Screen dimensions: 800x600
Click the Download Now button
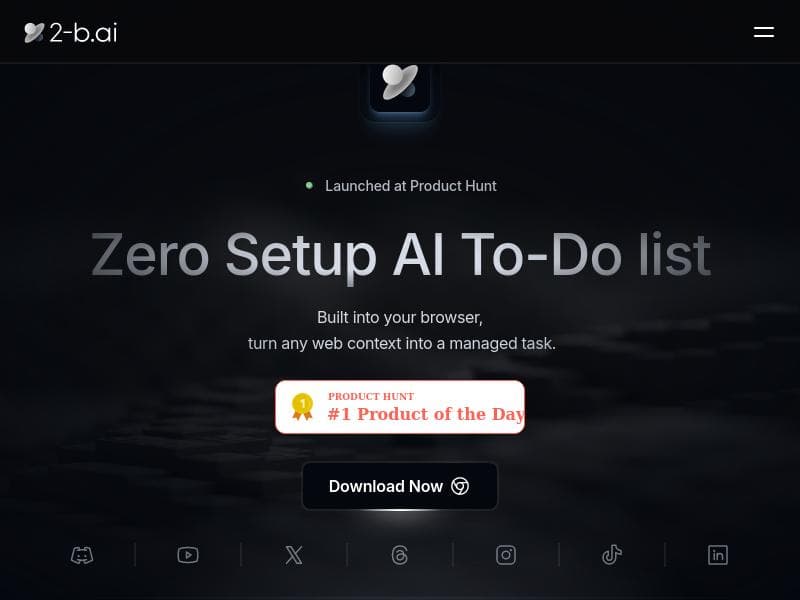[x=400, y=486]
